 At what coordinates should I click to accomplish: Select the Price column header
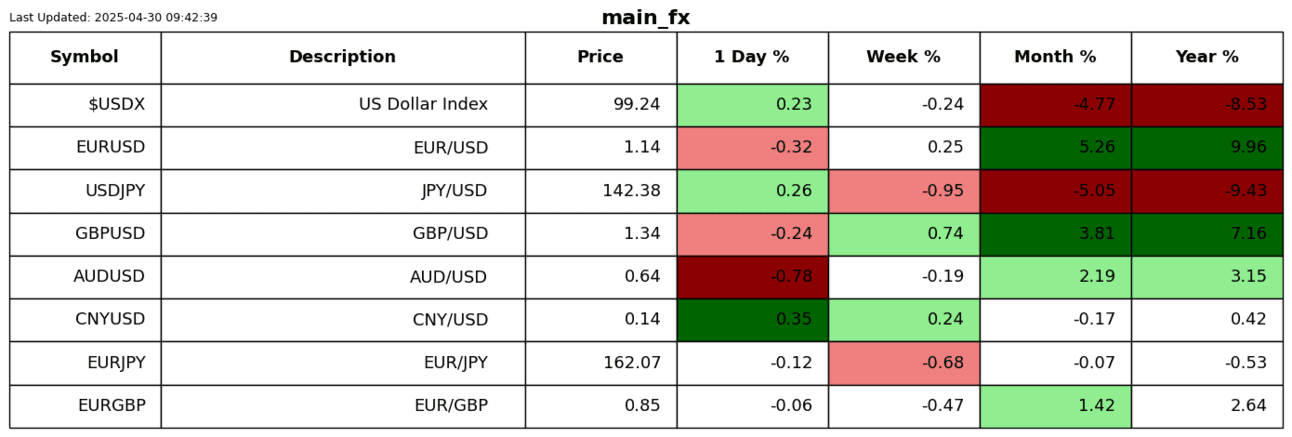[x=600, y=57]
